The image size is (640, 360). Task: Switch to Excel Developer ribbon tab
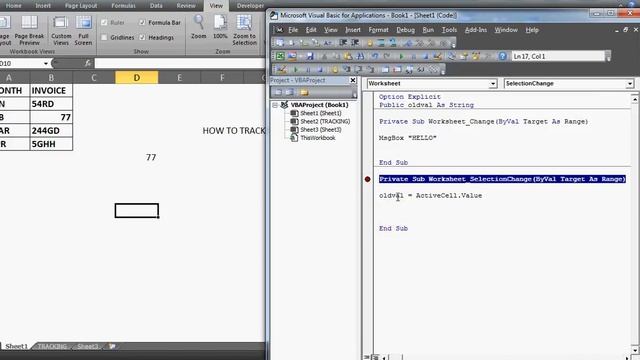coord(250,6)
